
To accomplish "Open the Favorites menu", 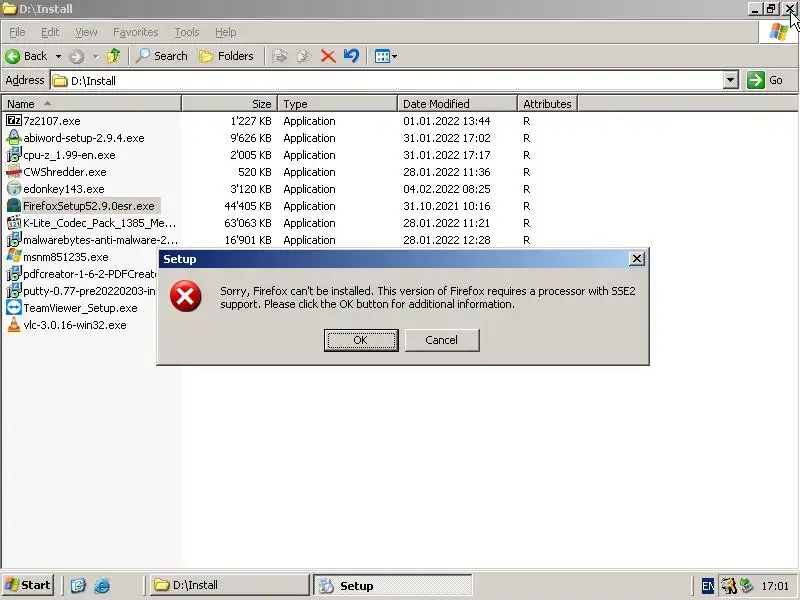I will [x=136, y=32].
